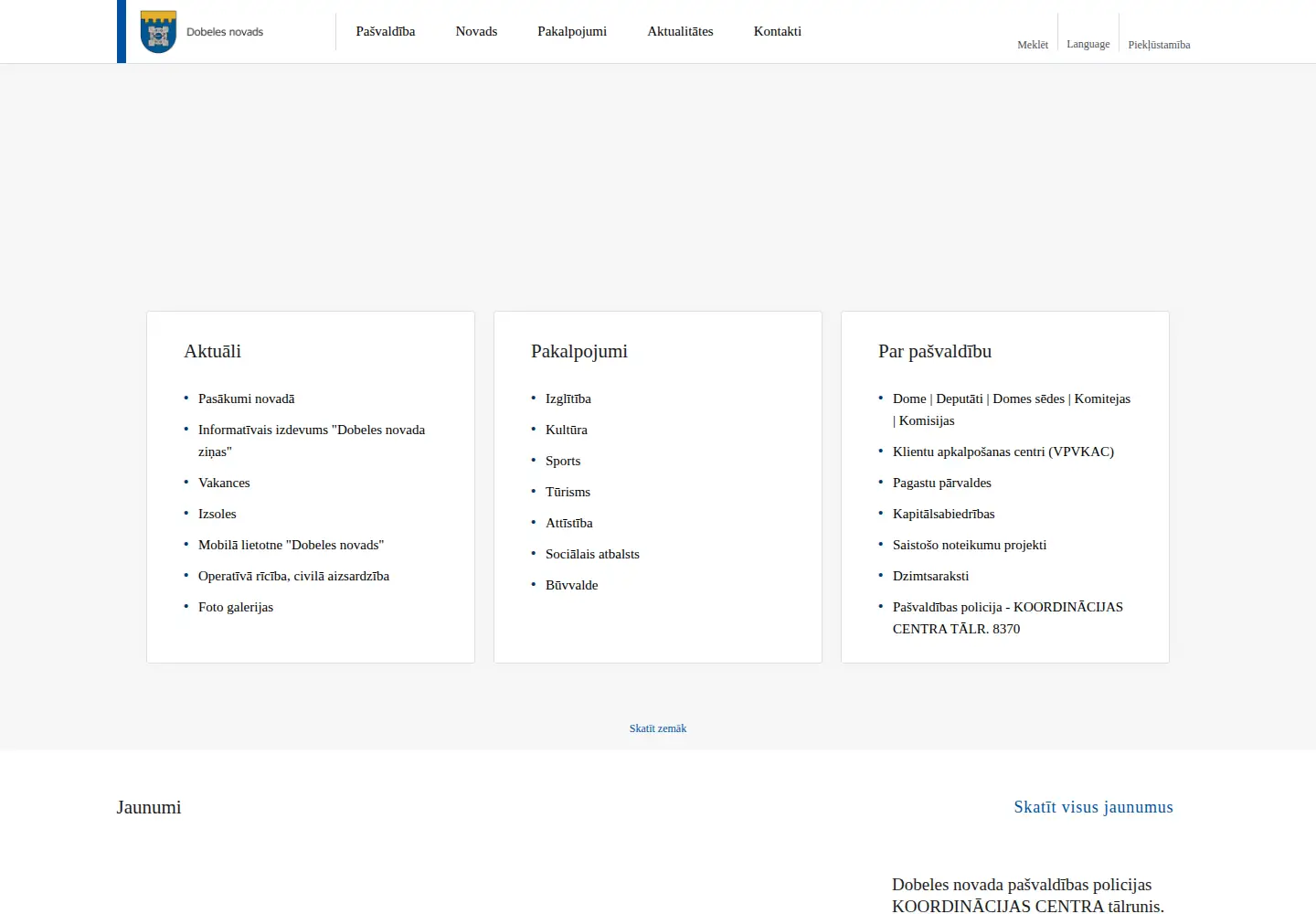Open Piekļūstamība accessibility options
Viewport: 1316px width, 914px height.
click(1159, 44)
